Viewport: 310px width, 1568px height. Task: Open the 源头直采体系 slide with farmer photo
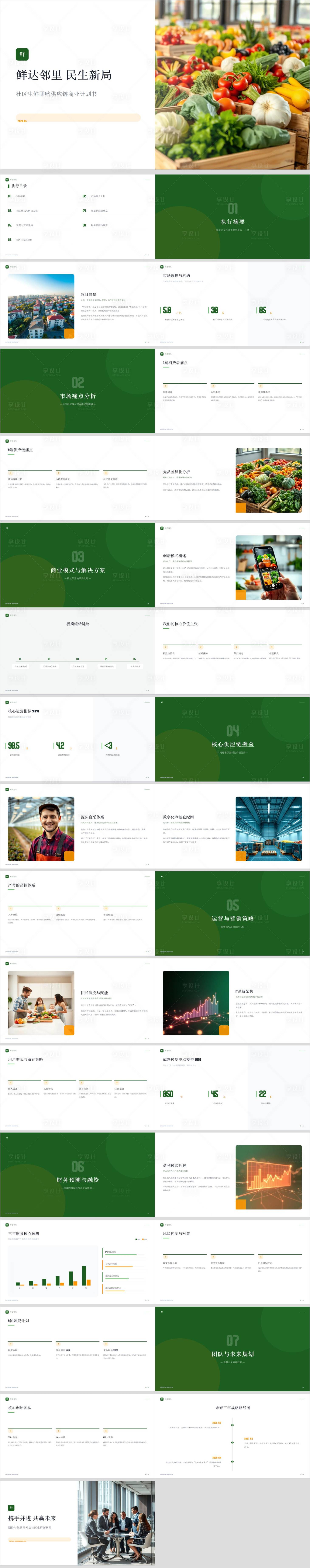point(77,827)
